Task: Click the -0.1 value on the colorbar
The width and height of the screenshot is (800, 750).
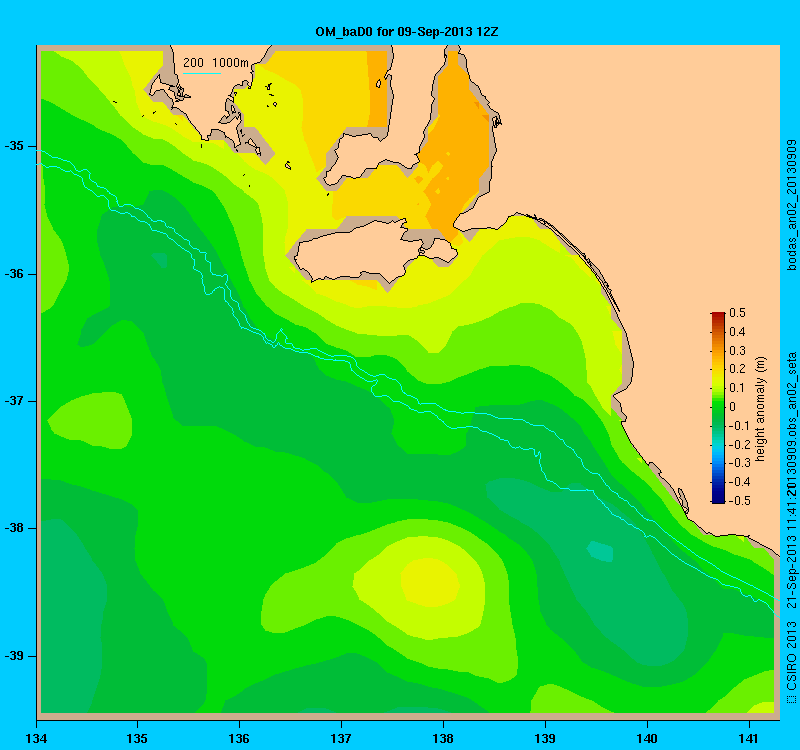Action: click(738, 426)
